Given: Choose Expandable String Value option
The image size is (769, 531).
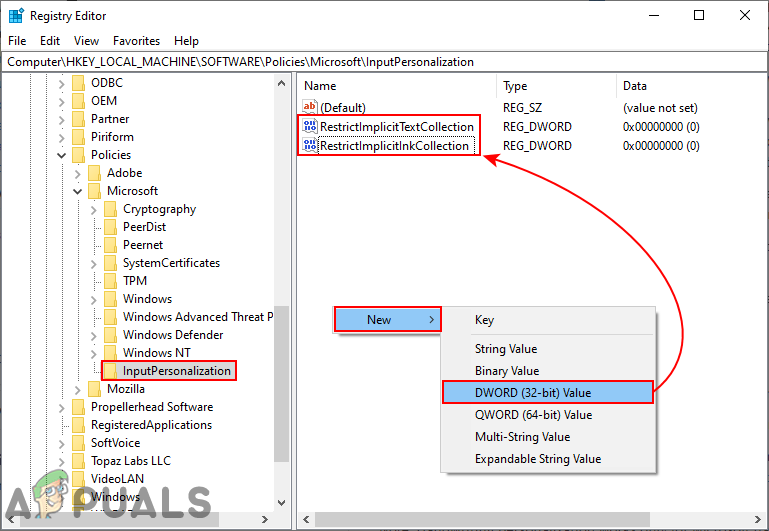Looking at the screenshot, I should click(548, 459).
